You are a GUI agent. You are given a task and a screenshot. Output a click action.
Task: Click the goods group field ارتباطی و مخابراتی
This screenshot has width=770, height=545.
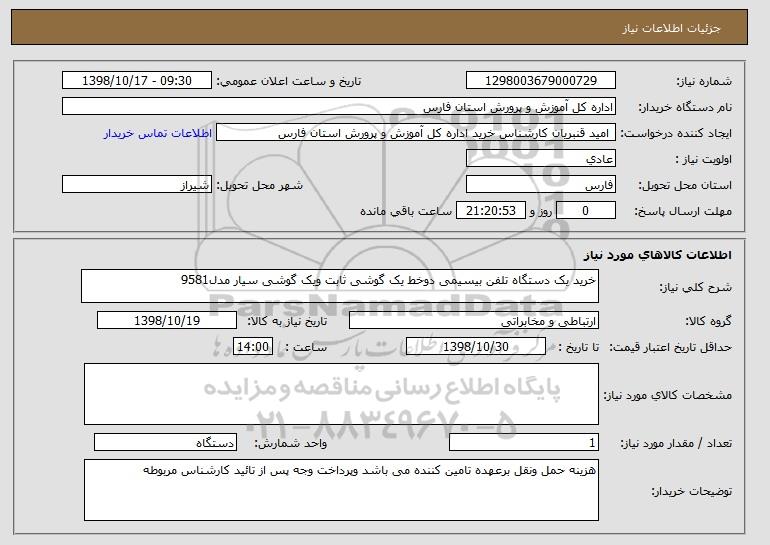474,321
